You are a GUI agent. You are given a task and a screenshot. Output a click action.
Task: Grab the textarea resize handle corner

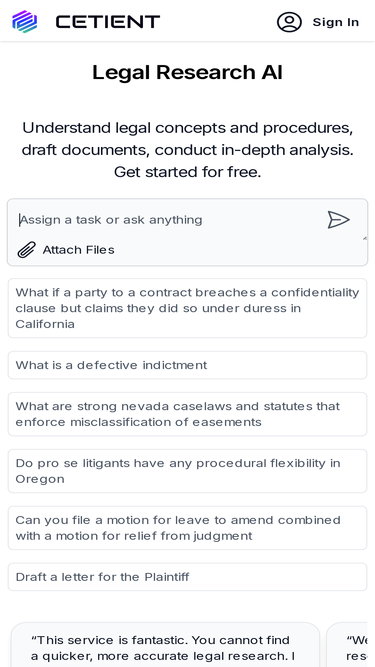coord(364,239)
